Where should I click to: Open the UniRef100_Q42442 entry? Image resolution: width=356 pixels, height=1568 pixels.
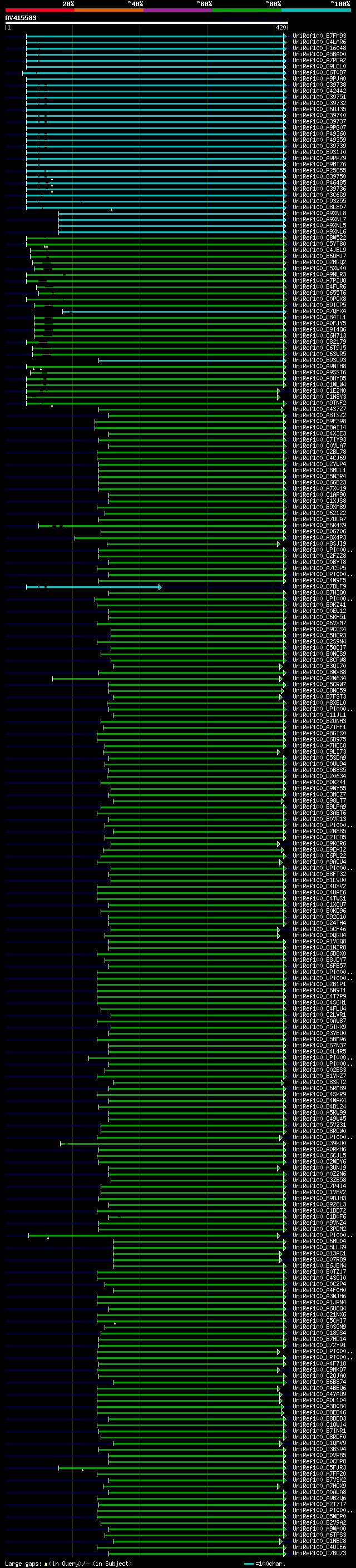319,91
